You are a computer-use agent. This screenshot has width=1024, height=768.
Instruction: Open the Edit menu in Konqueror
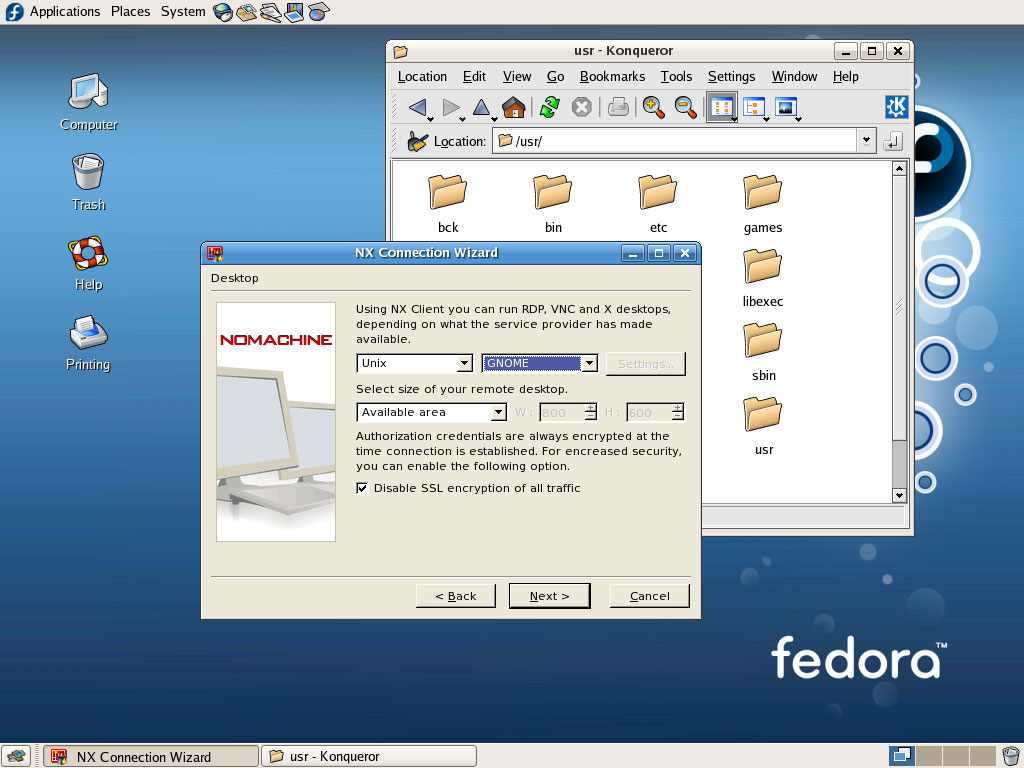coord(474,76)
